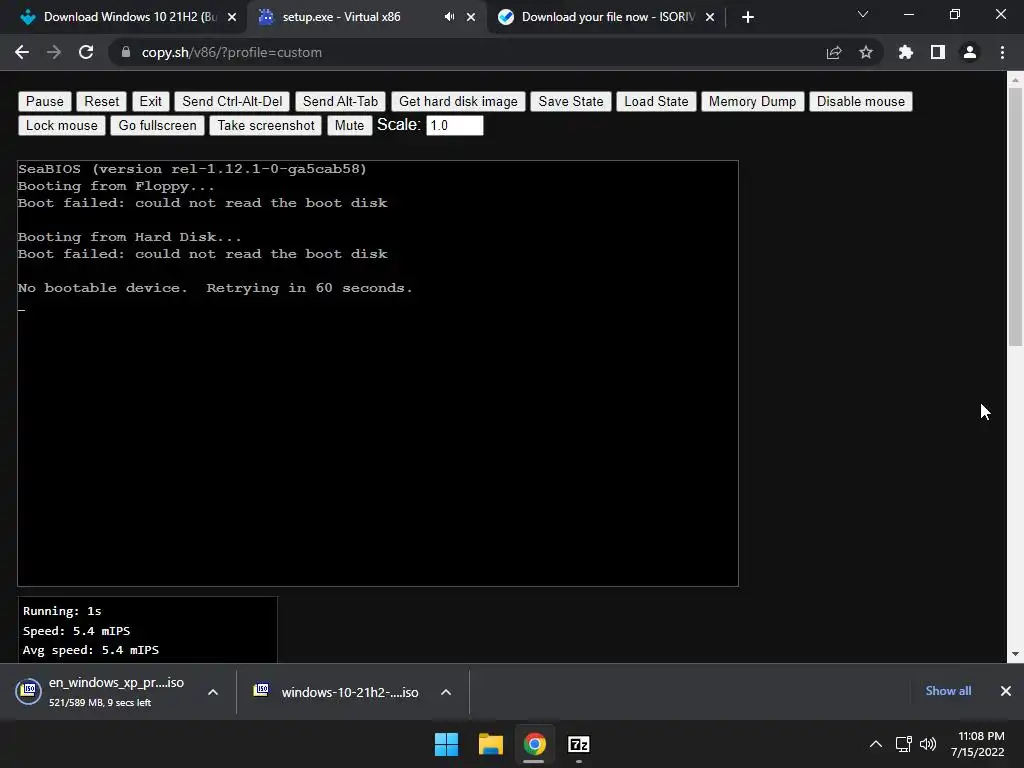Close the Download your file now tab
1024x768 pixels.
[710, 17]
